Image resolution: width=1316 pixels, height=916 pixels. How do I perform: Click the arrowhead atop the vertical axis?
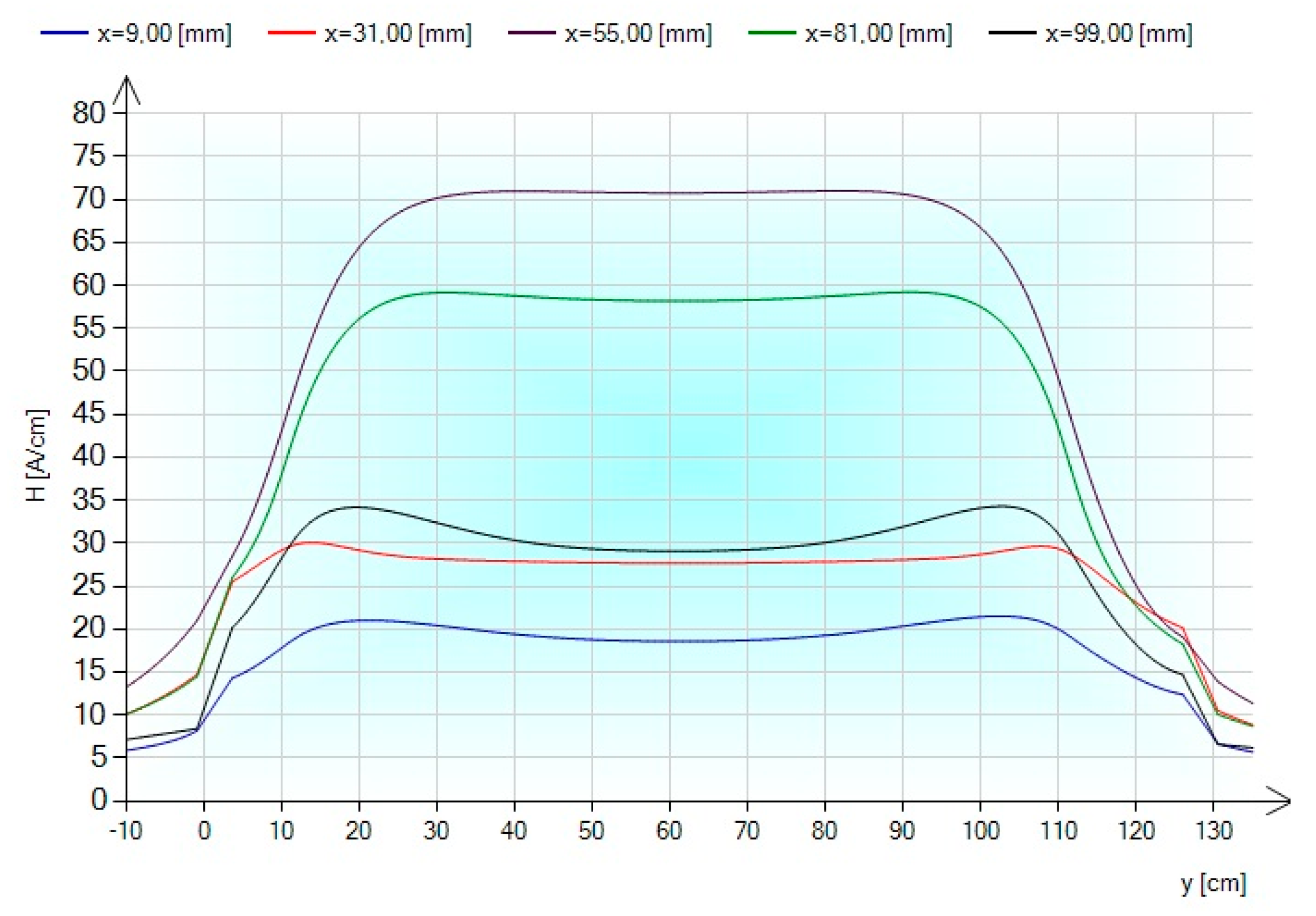pos(126,90)
